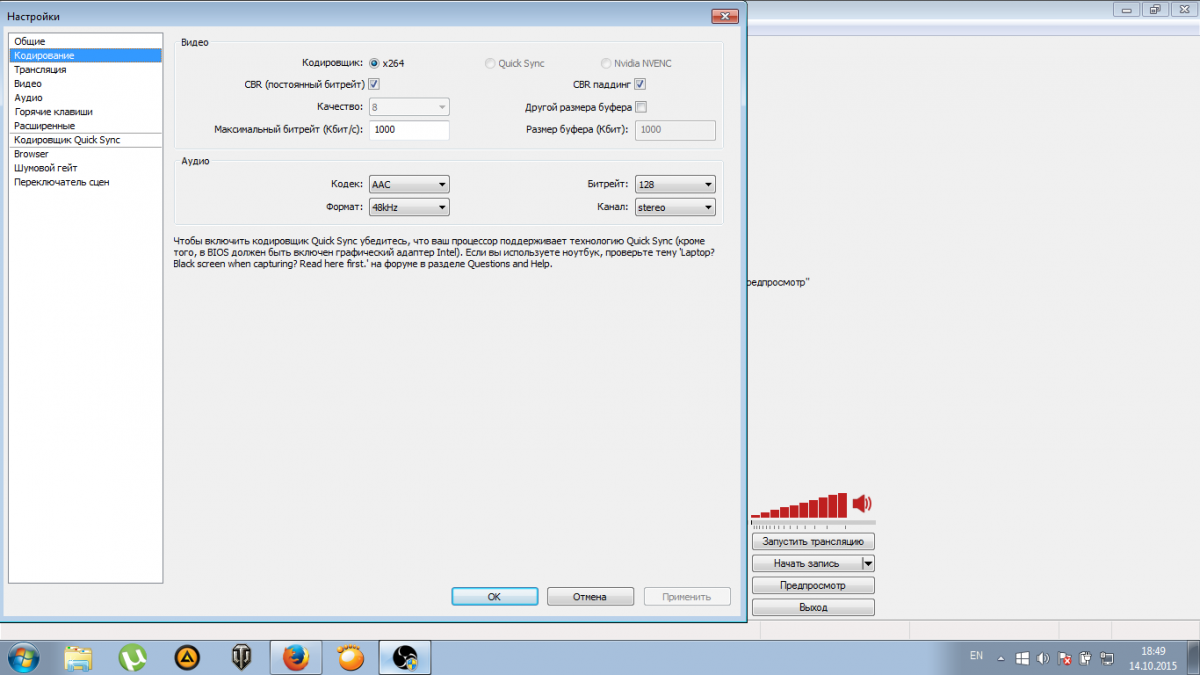This screenshot has height=675, width=1200.
Task: Toggle the CBR паддинг checkbox
Action: click(640, 85)
